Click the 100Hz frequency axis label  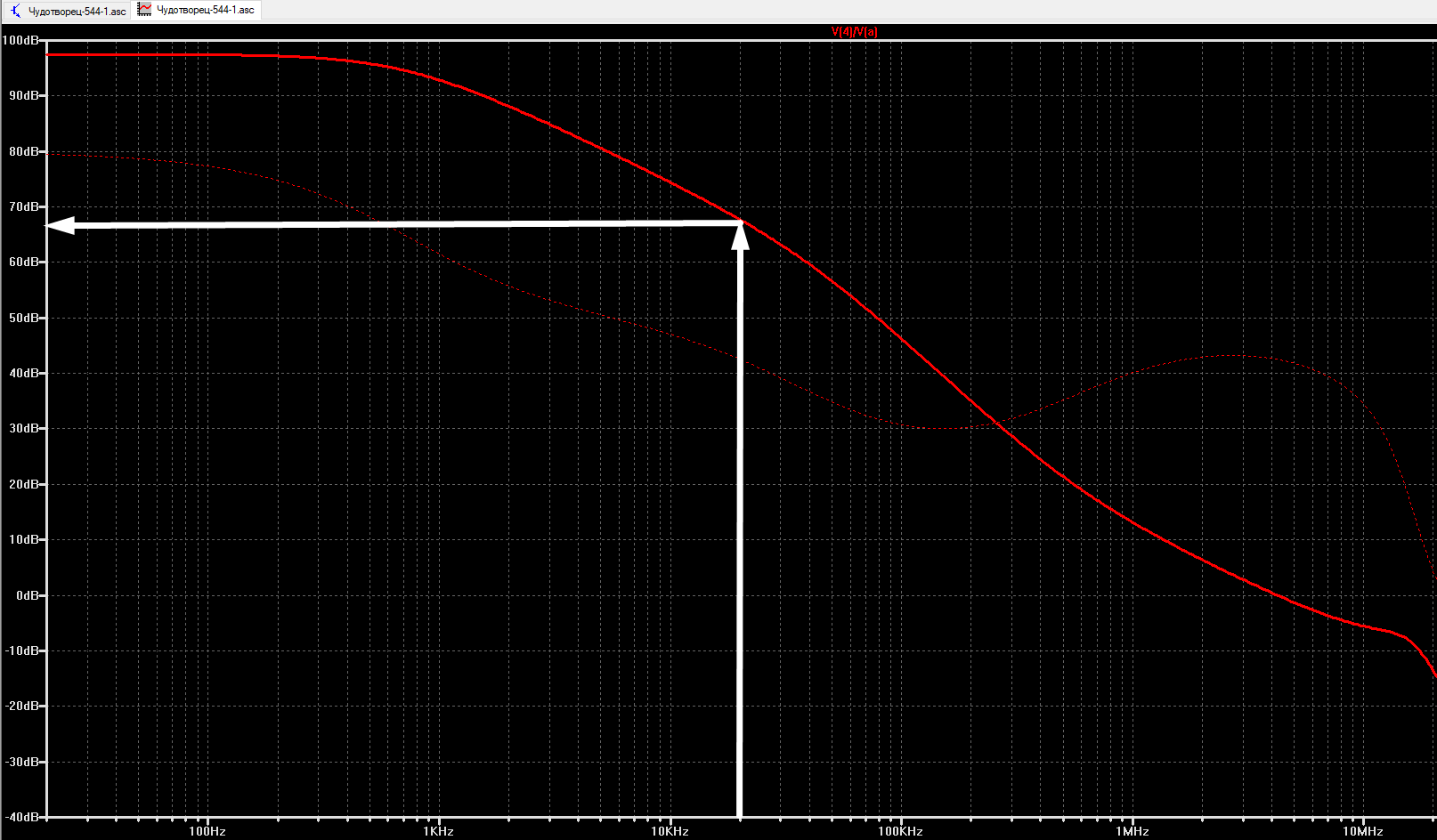pos(207,831)
